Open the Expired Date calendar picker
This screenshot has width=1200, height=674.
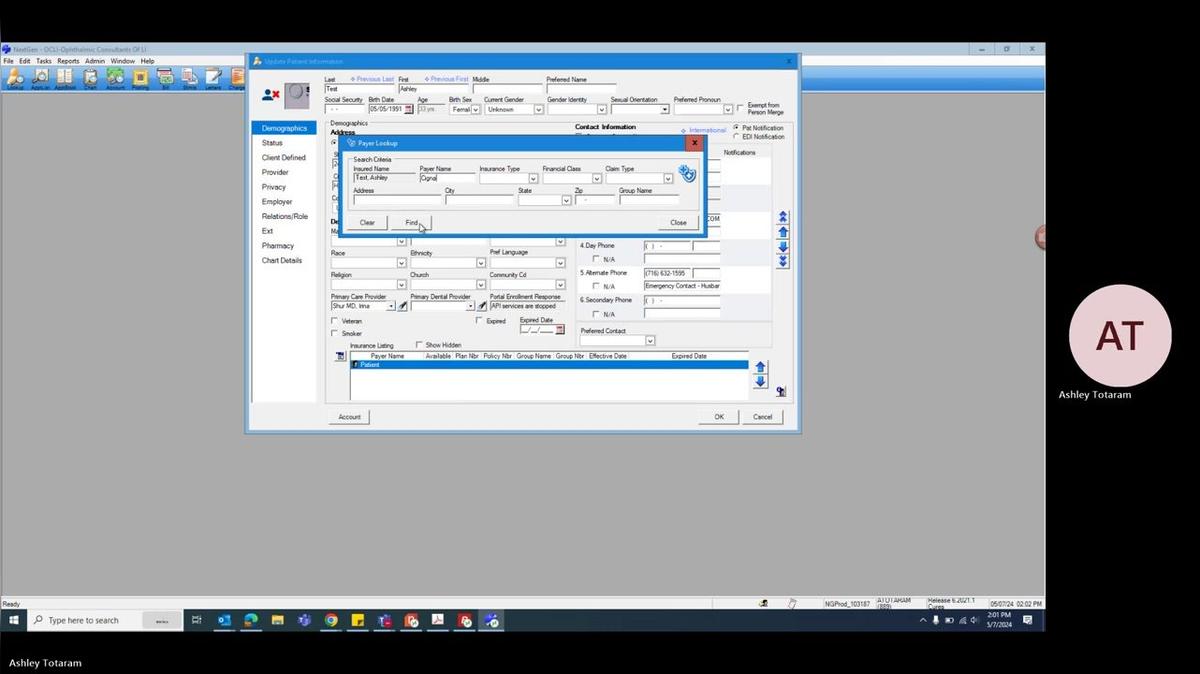pyautogui.click(x=558, y=328)
